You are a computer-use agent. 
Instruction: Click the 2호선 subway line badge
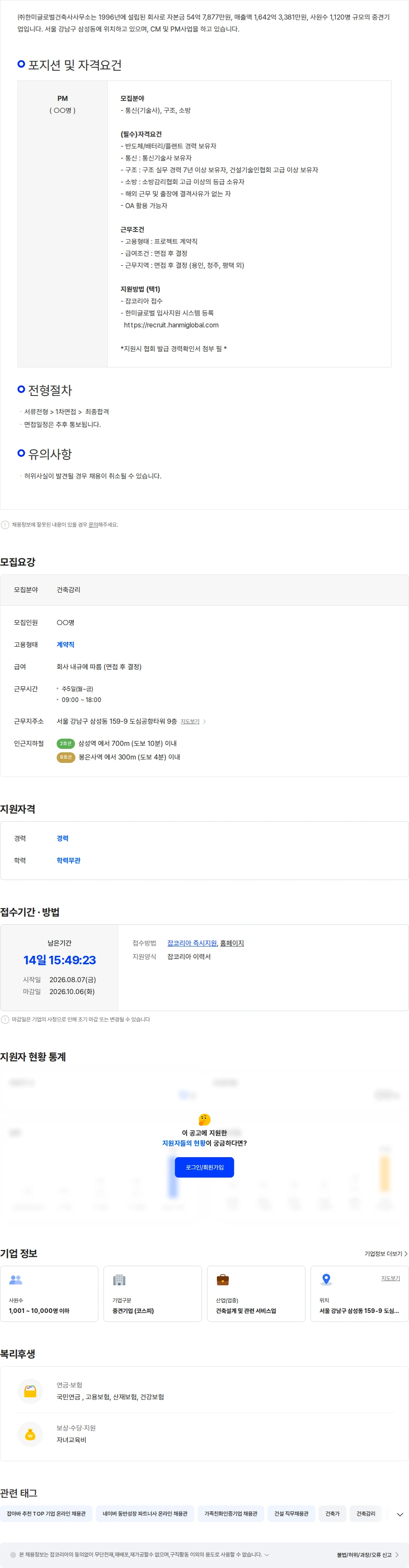click(x=66, y=743)
